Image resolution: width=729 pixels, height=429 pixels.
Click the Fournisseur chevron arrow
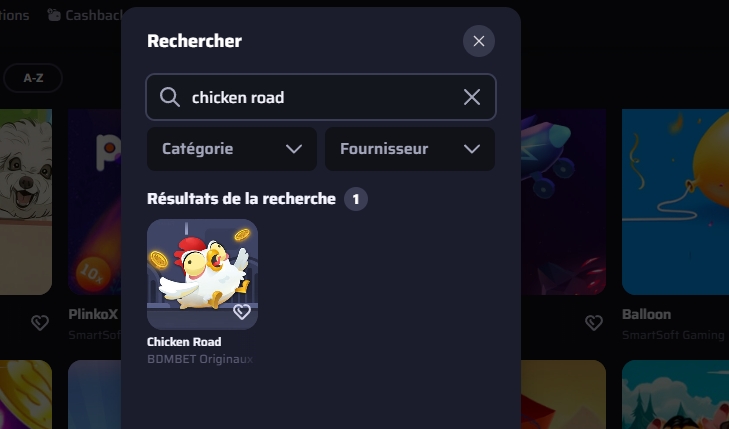471,149
